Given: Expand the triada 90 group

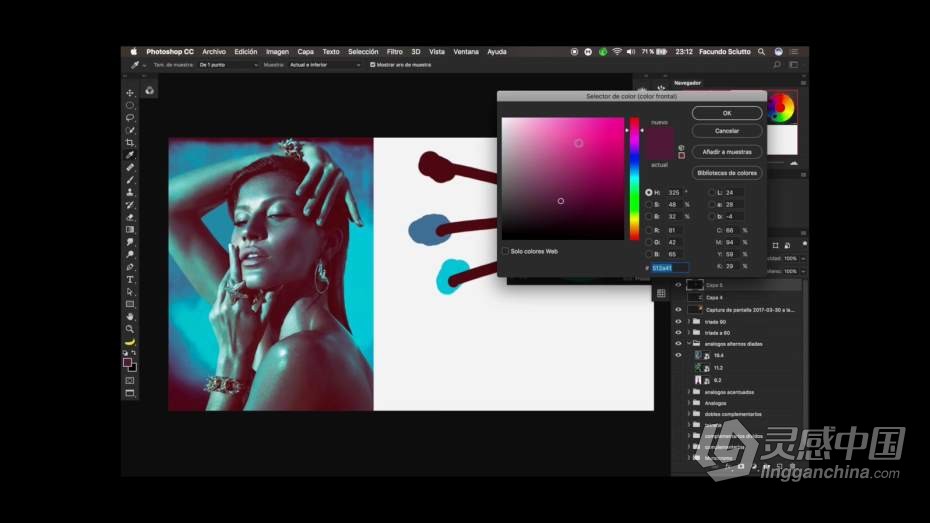Looking at the screenshot, I should click(689, 322).
